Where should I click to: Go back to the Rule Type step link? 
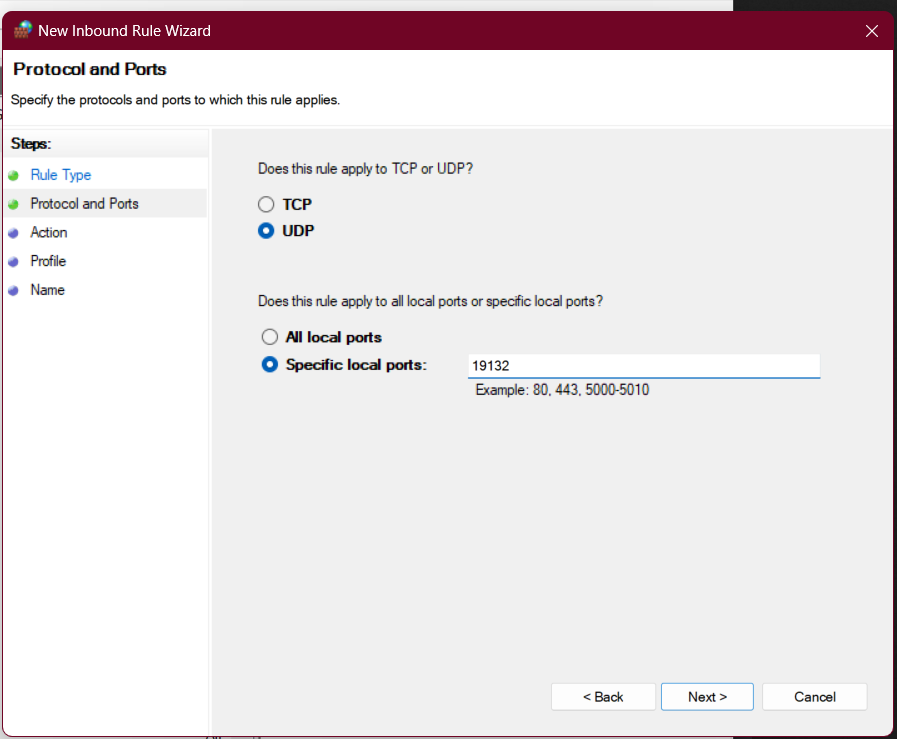pyautogui.click(x=61, y=175)
